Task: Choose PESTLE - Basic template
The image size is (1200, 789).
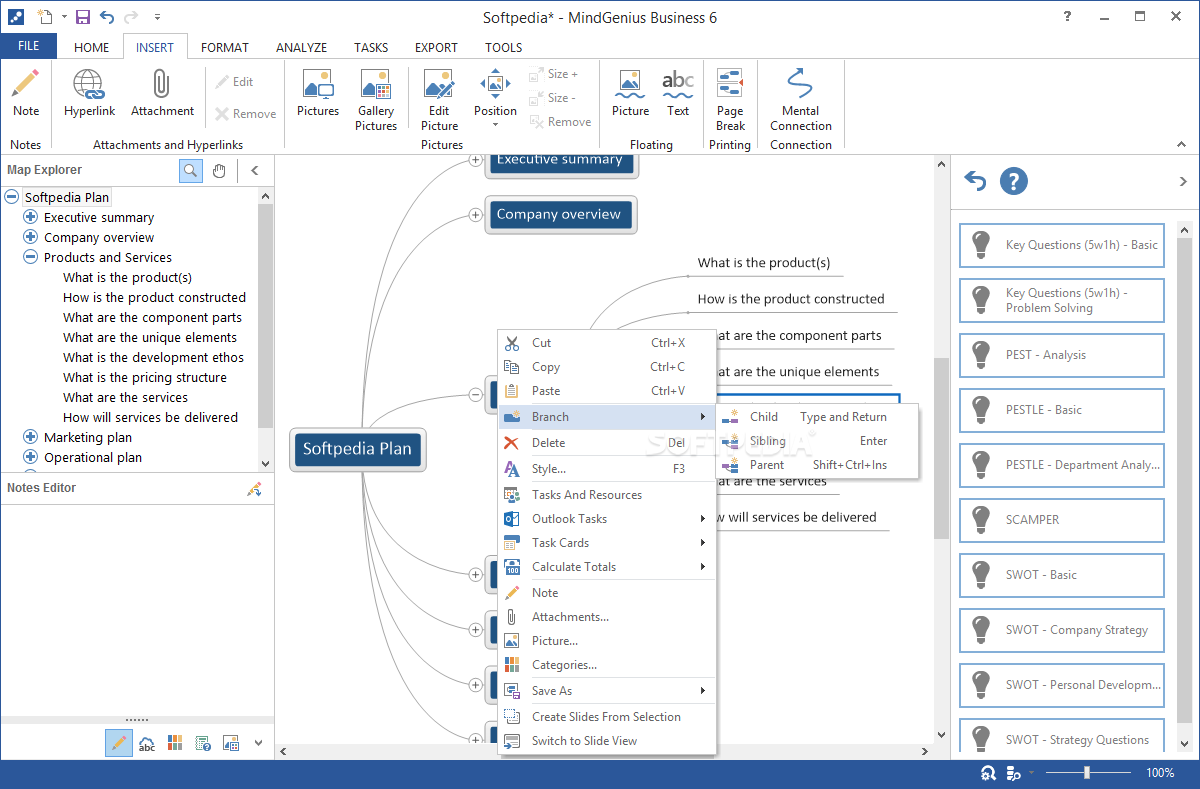Action: (1062, 410)
